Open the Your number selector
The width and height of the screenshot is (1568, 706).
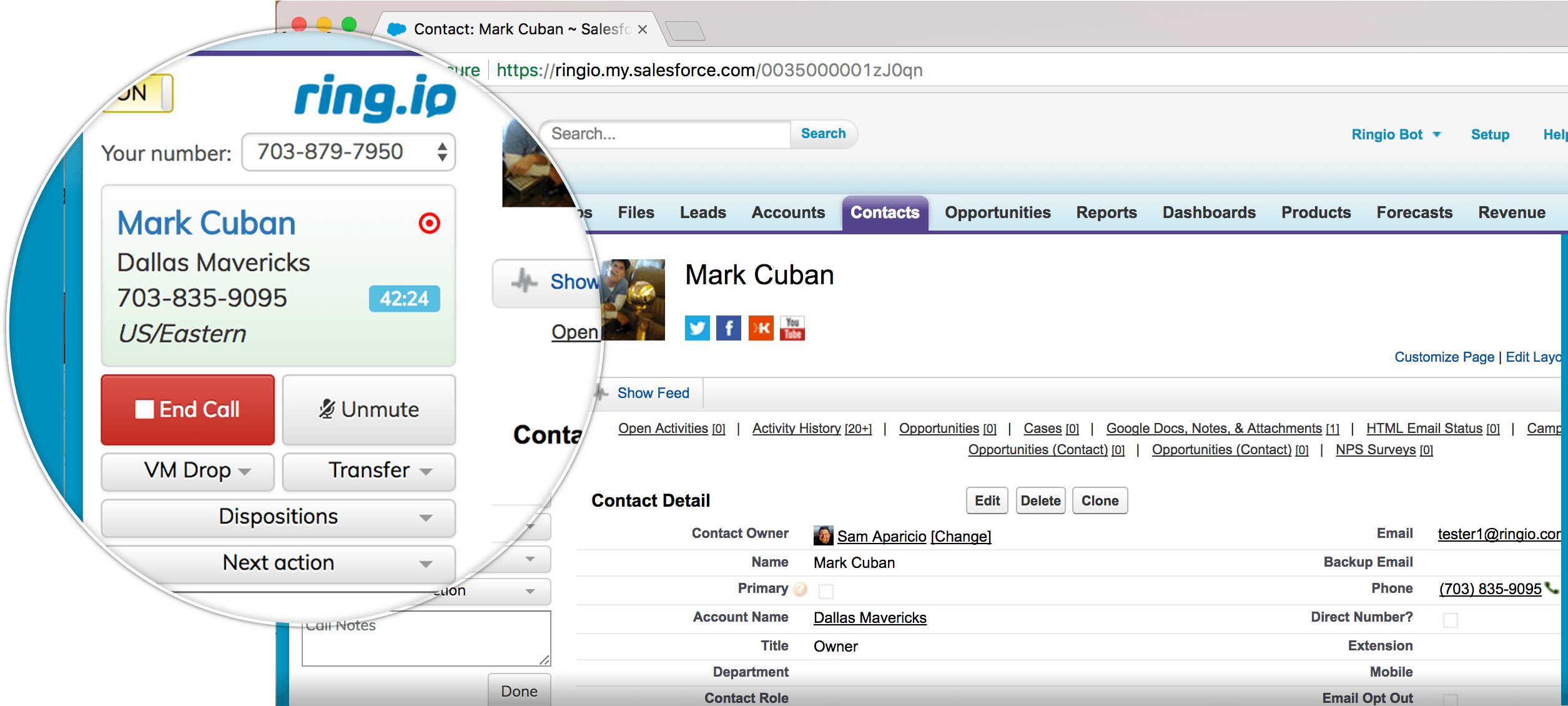(x=348, y=152)
